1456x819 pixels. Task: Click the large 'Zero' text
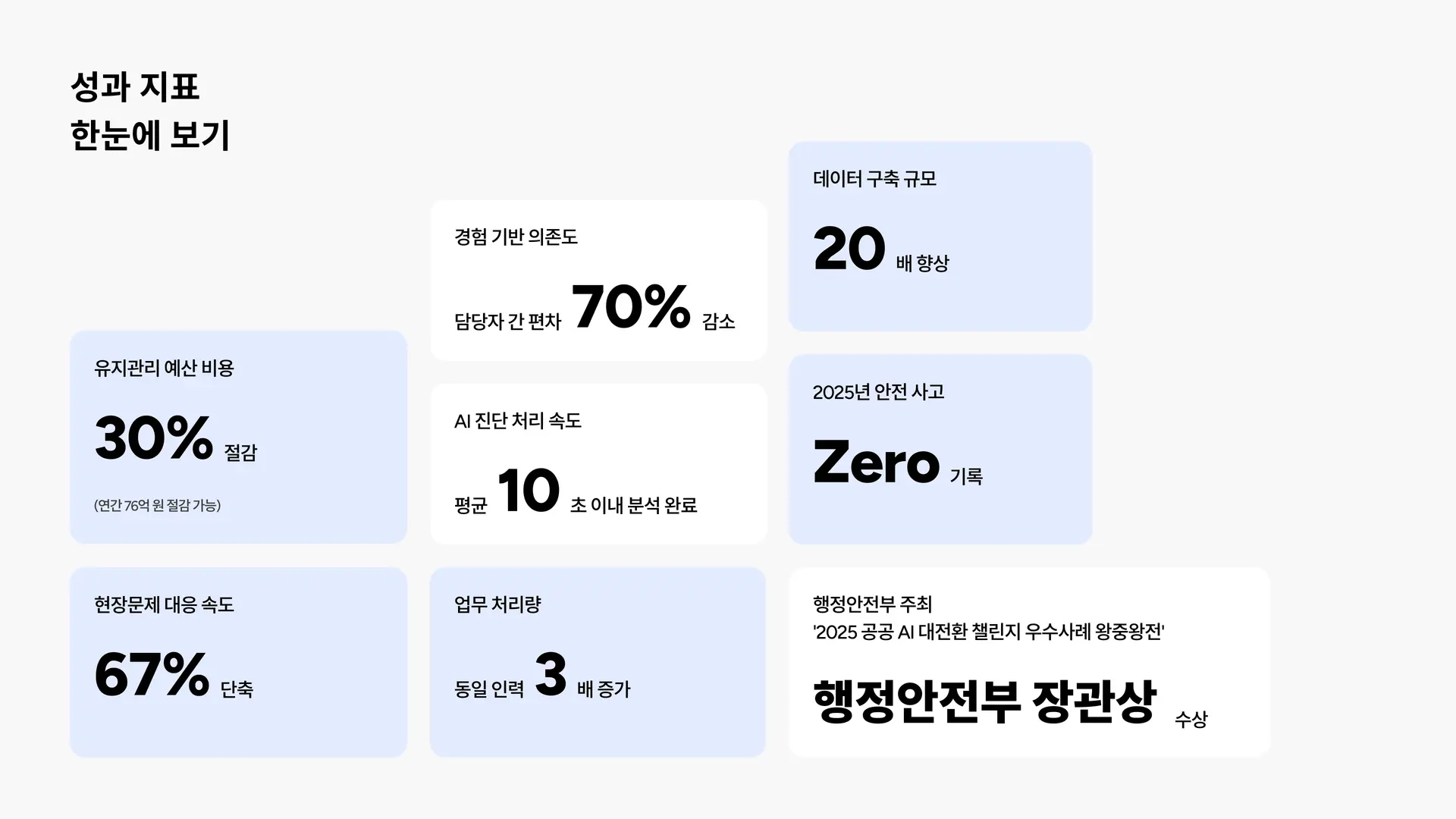(x=876, y=463)
